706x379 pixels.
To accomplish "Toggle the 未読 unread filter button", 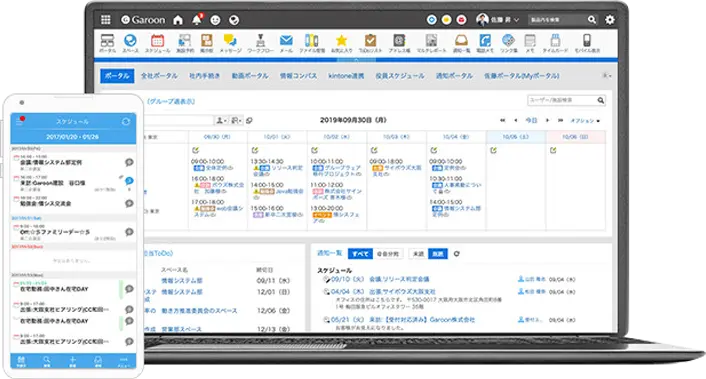I will pos(418,254).
